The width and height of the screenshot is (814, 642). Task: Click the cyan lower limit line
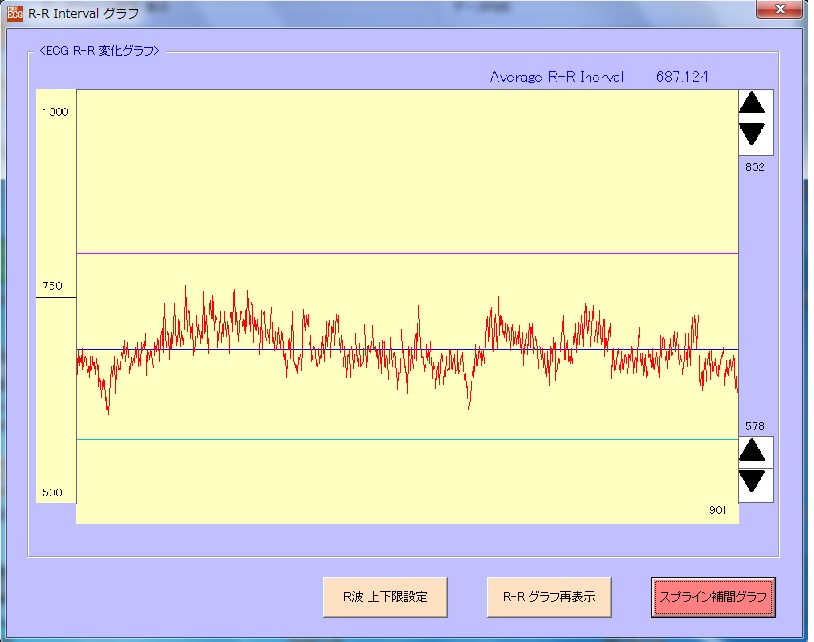pyautogui.click(x=400, y=439)
